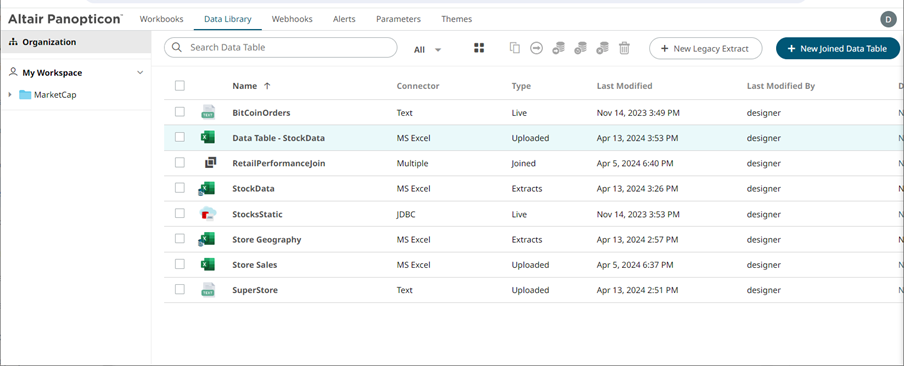The width and height of the screenshot is (904, 366).
Task: Click the RetailPerformanceJoin joined table icon
Action: click(210, 163)
